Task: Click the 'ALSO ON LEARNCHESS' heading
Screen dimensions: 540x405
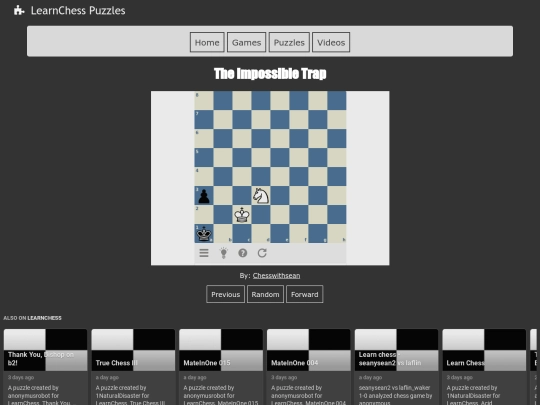Action: pyautogui.click(x=32, y=318)
